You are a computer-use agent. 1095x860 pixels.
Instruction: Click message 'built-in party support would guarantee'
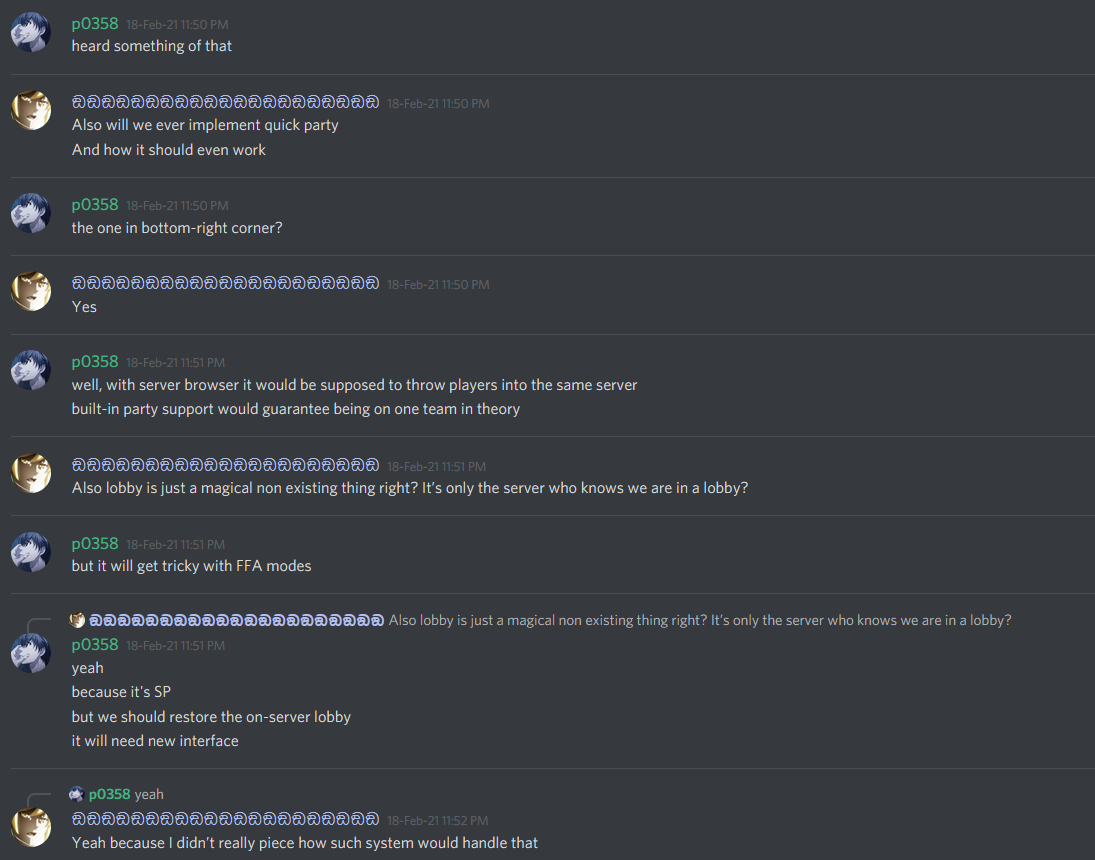pos(295,409)
